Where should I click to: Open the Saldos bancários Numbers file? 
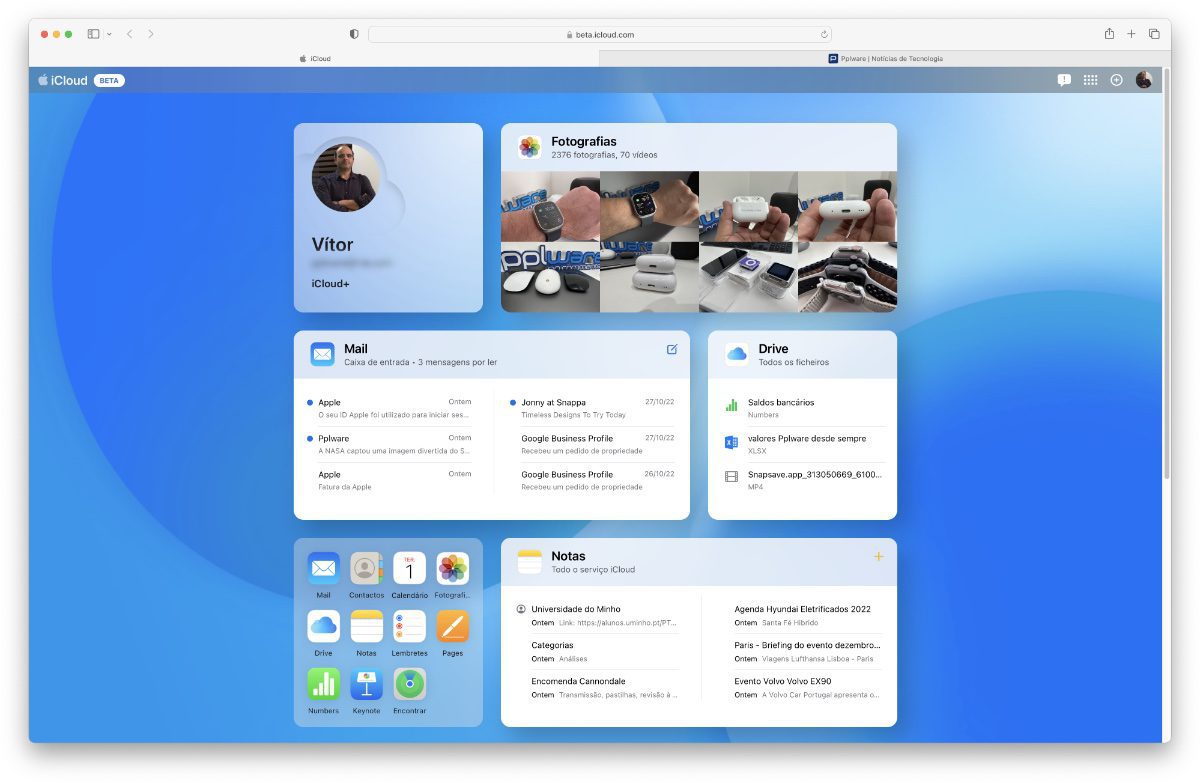click(x=803, y=408)
